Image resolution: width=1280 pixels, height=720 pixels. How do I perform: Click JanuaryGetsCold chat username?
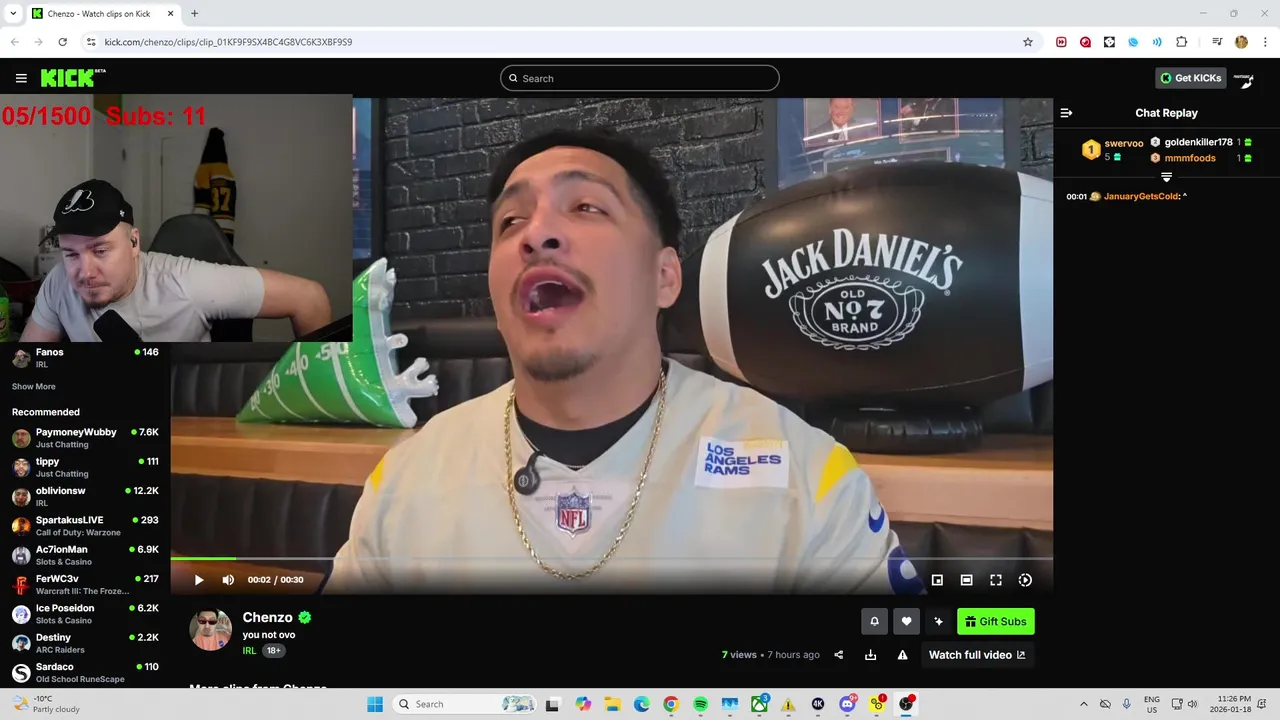click(x=1141, y=196)
